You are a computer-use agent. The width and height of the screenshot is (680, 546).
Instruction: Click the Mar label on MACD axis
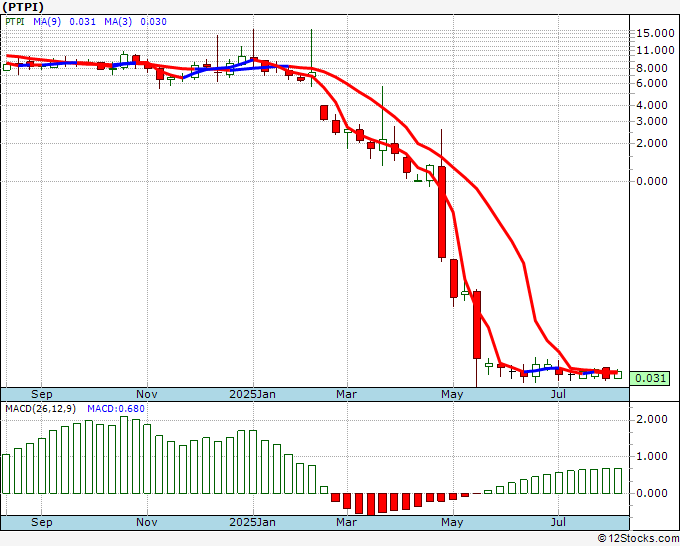point(347,522)
